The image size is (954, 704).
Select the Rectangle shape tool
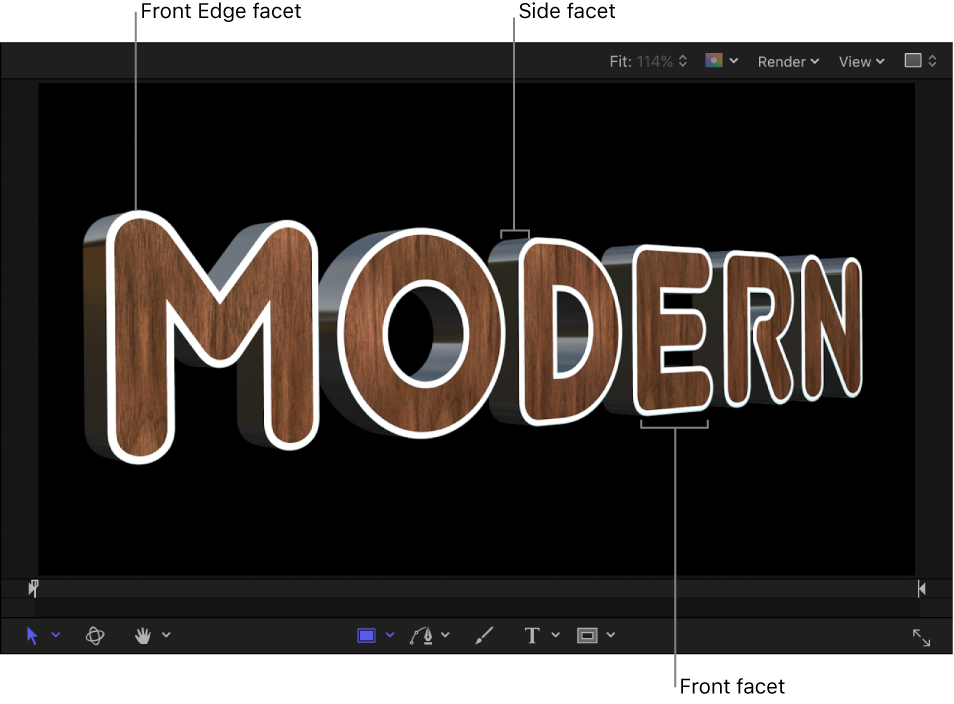(368, 635)
